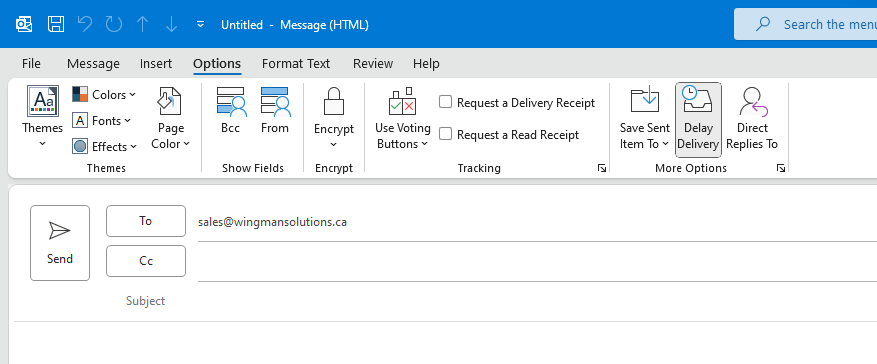The height and width of the screenshot is (364, 877).
Task: Expand the Fonts theme dropdown
Action: [x=102, y=120]
